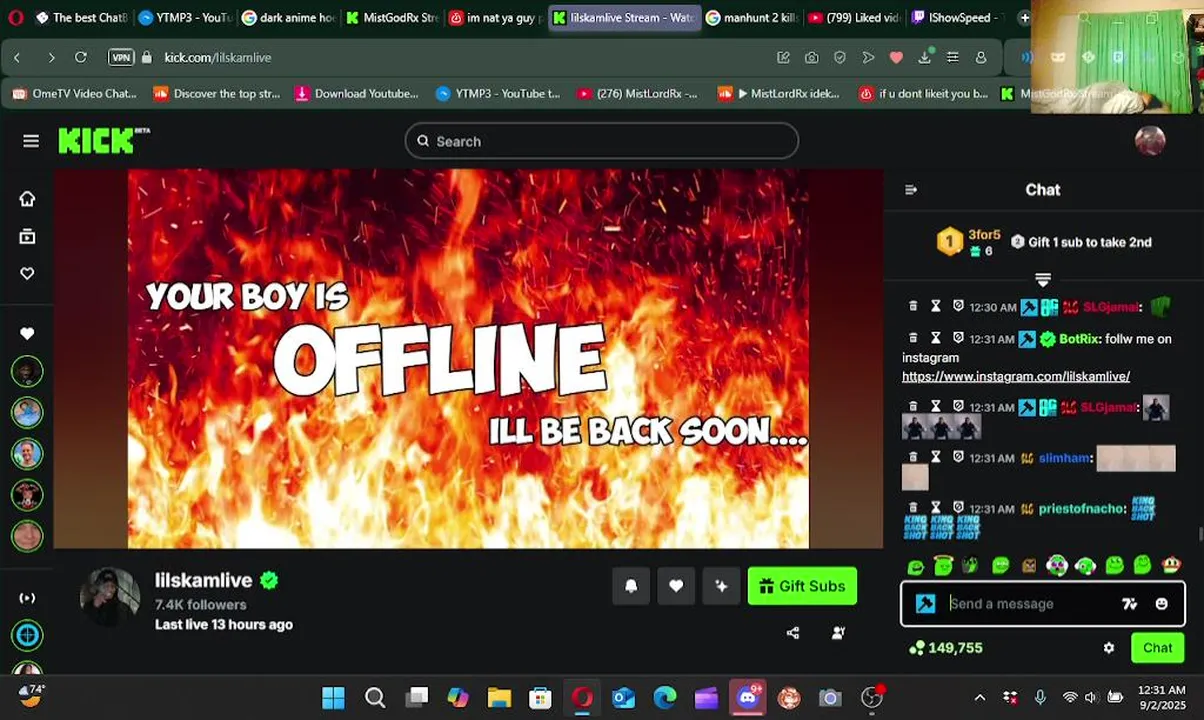Open Following heart icon in the left sidebar
The image size is (1204, 720).
pyautogui.click(x=27, y=273)
